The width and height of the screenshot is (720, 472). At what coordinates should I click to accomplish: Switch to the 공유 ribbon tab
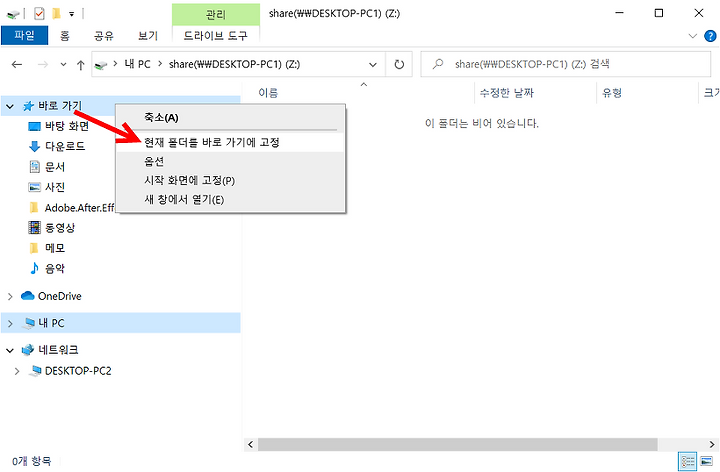(x=104, y=35)
